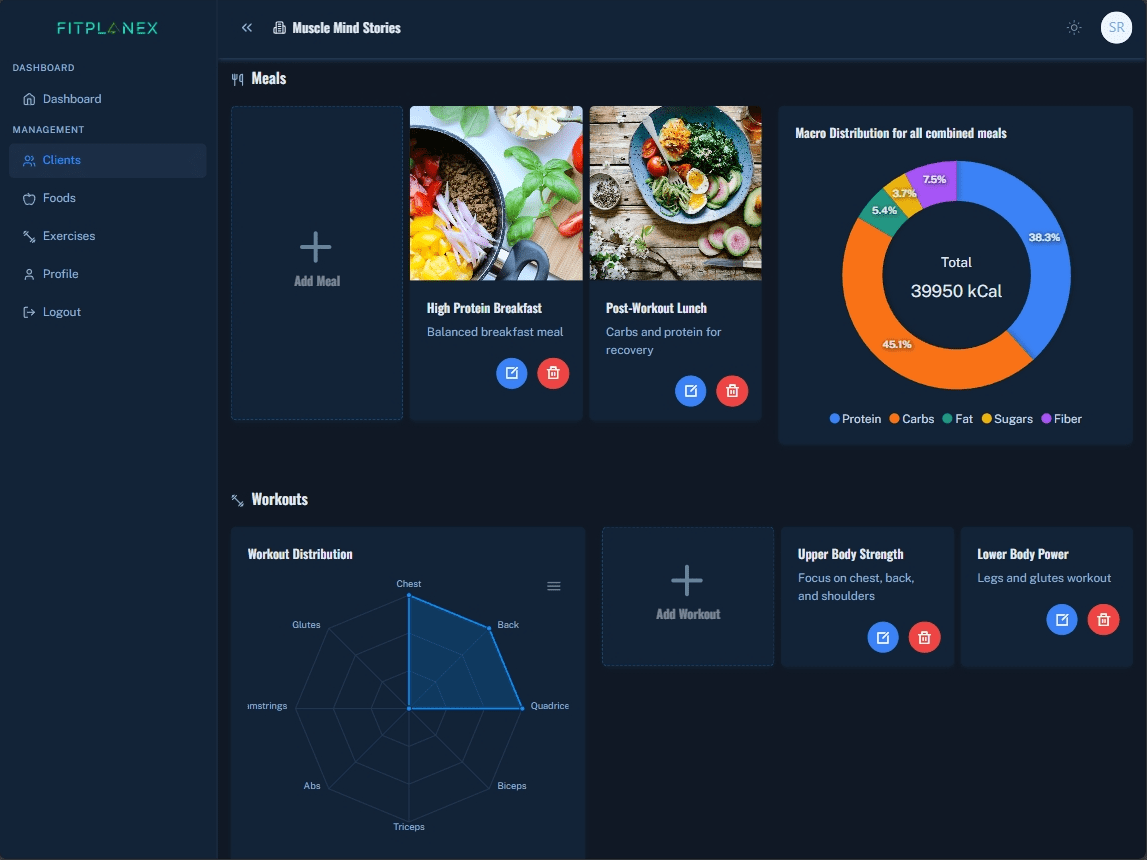Delete the Lower Body Power workout
Screen dimensions: 1147x860
(x=1103, y=620)
